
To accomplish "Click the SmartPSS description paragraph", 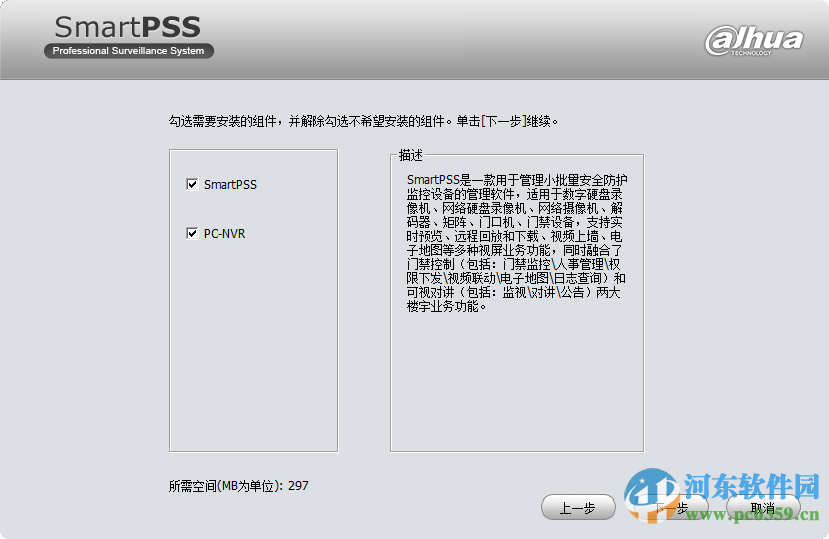I will pos(517,243).
